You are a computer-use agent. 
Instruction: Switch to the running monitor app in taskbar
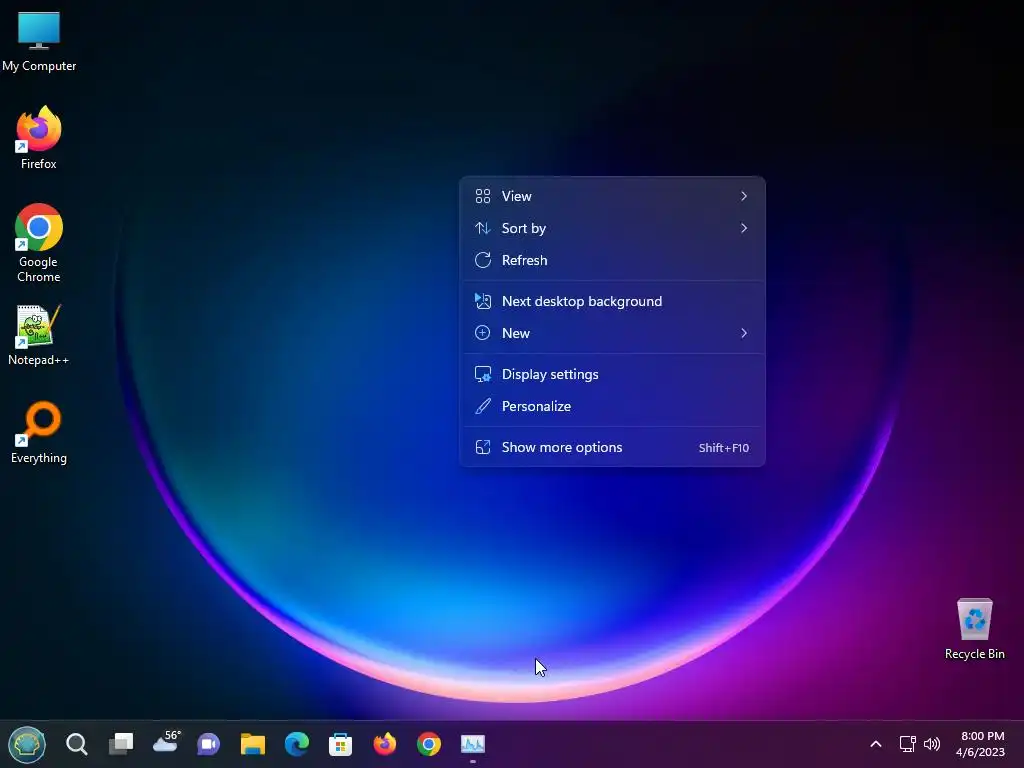tap(473, 744)
